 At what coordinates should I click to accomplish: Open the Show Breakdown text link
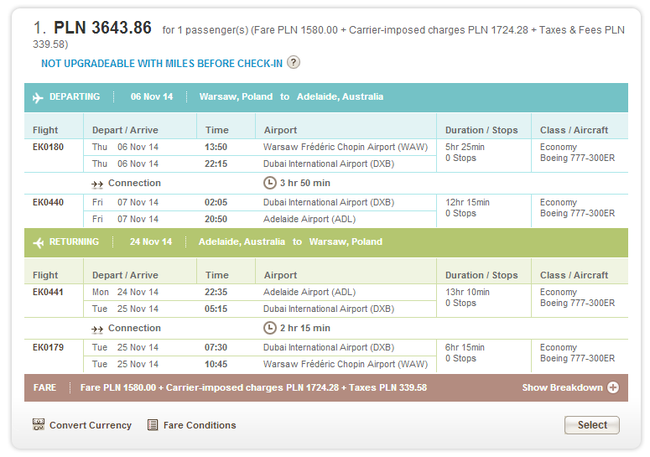562,388
